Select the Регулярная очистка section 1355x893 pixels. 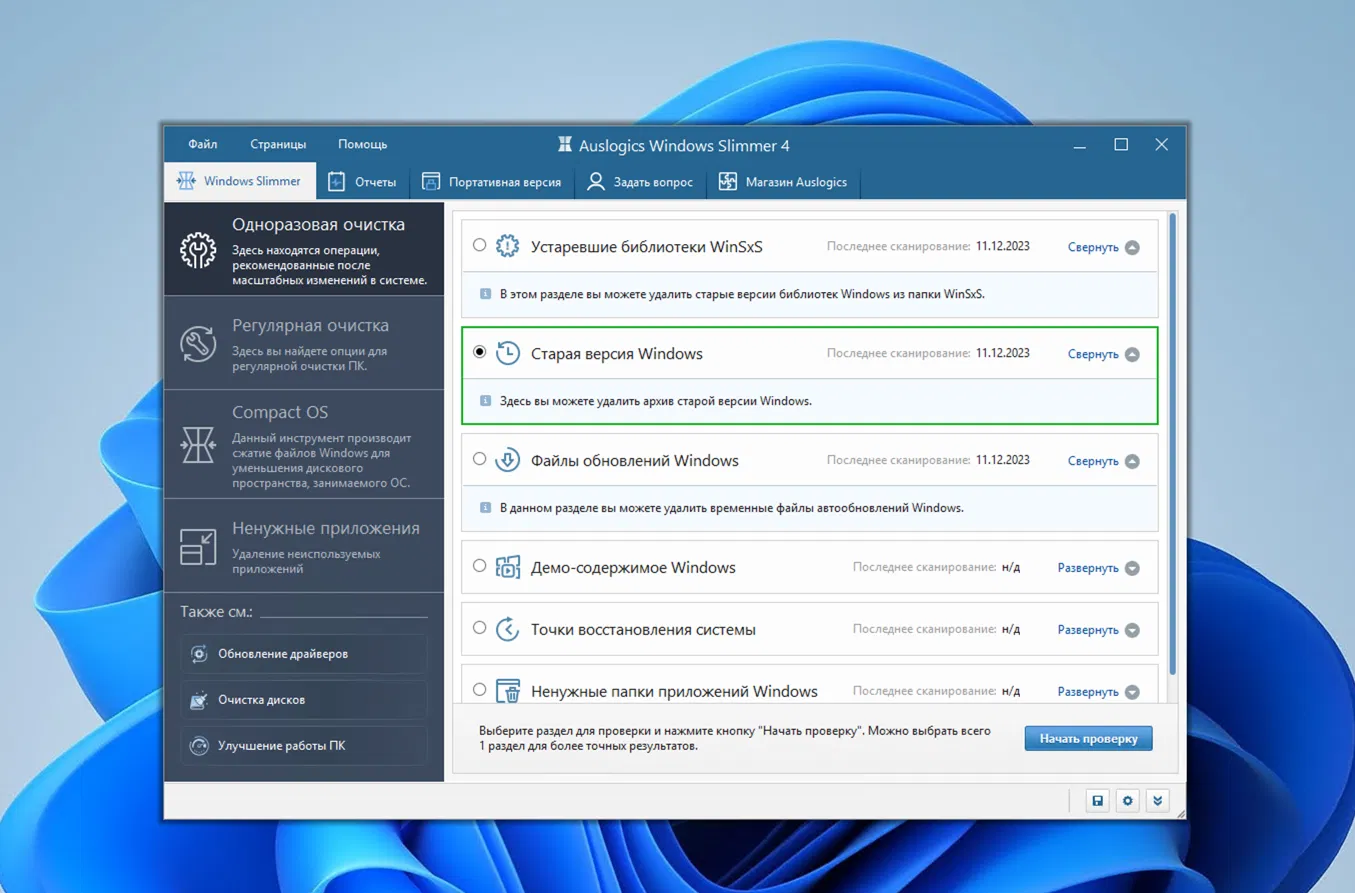pyautogui.click(x=304, y=343)
